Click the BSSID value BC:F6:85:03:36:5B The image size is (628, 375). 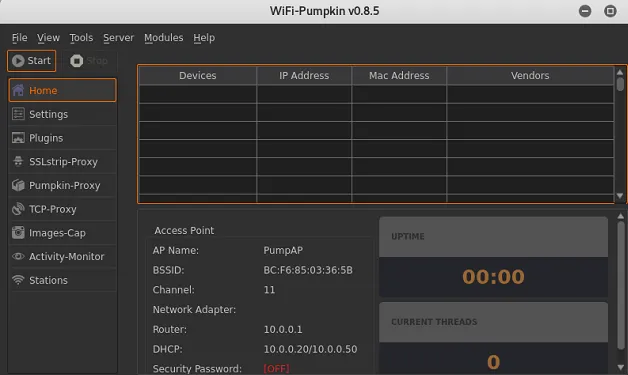pyautogui.click(x=308, y=270)
